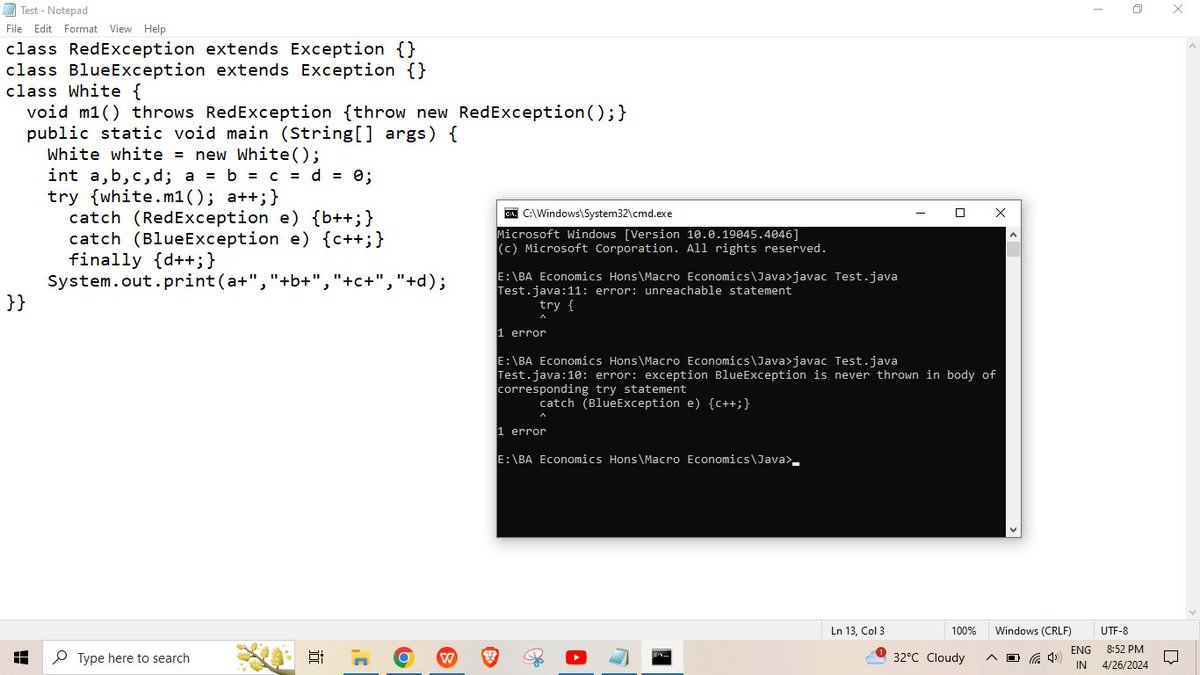Image resolution: width=1200 pixels, height=675 pixels.
Task: Click the cmd vertical scrollbar thumb
Action: (x=1013, y=249)
